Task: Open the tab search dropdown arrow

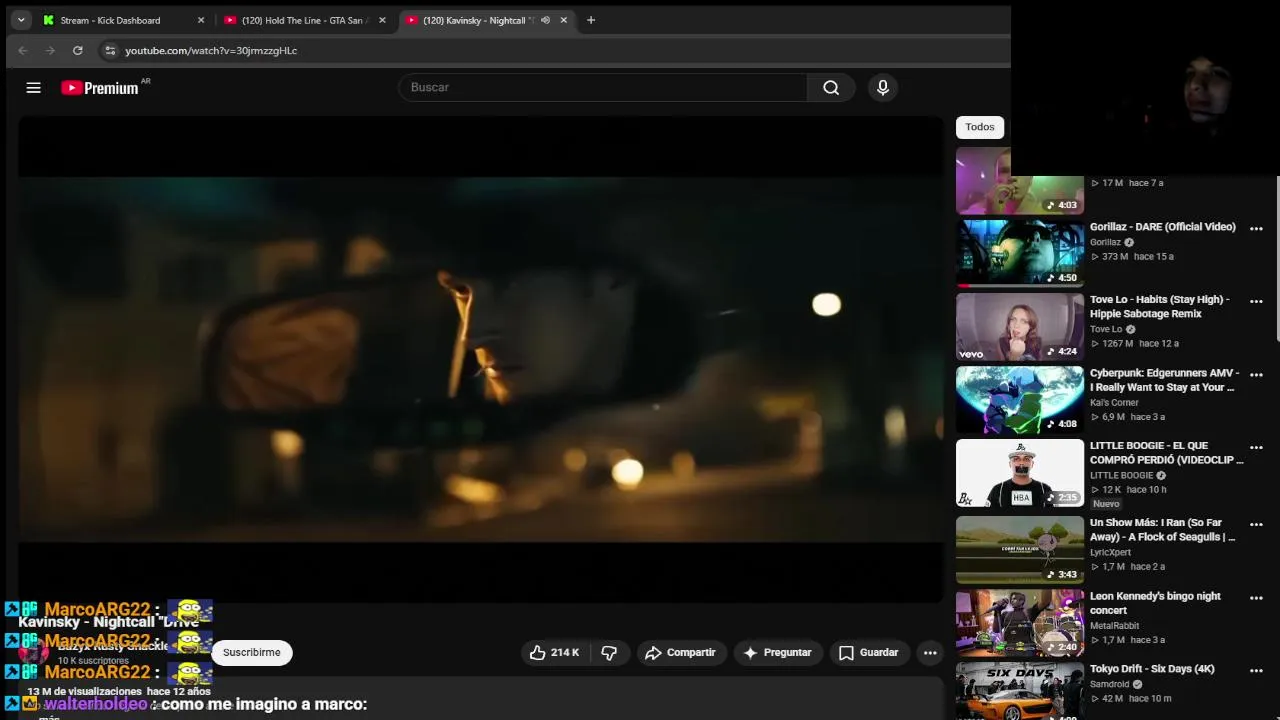Action: coord(21,20)
